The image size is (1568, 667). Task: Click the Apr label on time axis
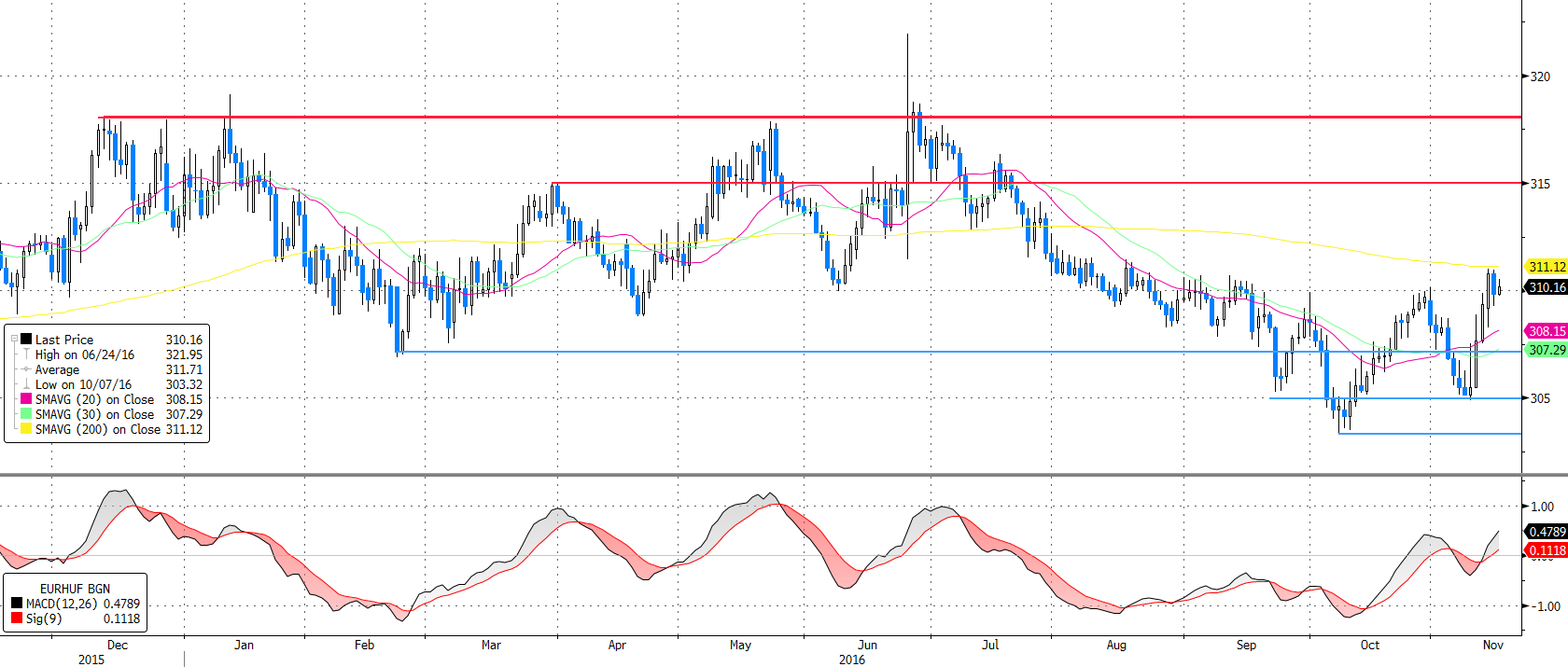point(617,645)
